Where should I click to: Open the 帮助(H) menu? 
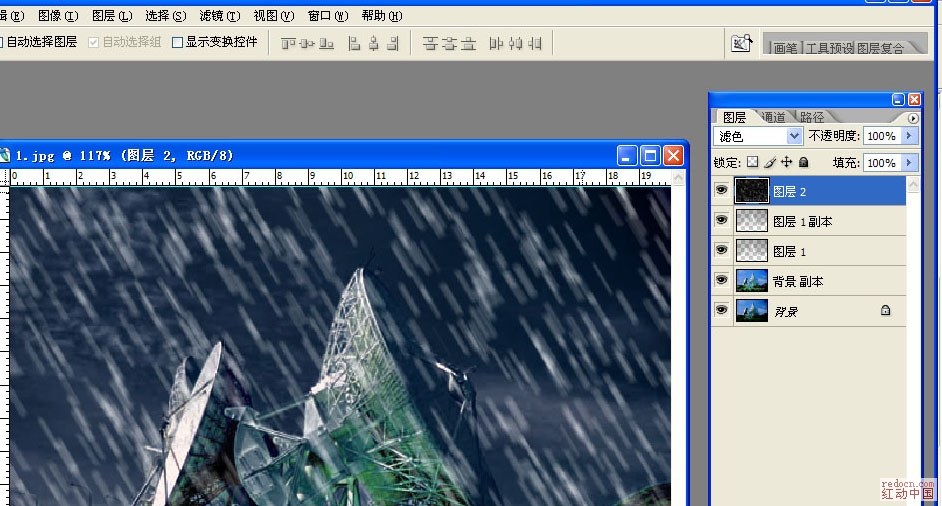[382, 16]
